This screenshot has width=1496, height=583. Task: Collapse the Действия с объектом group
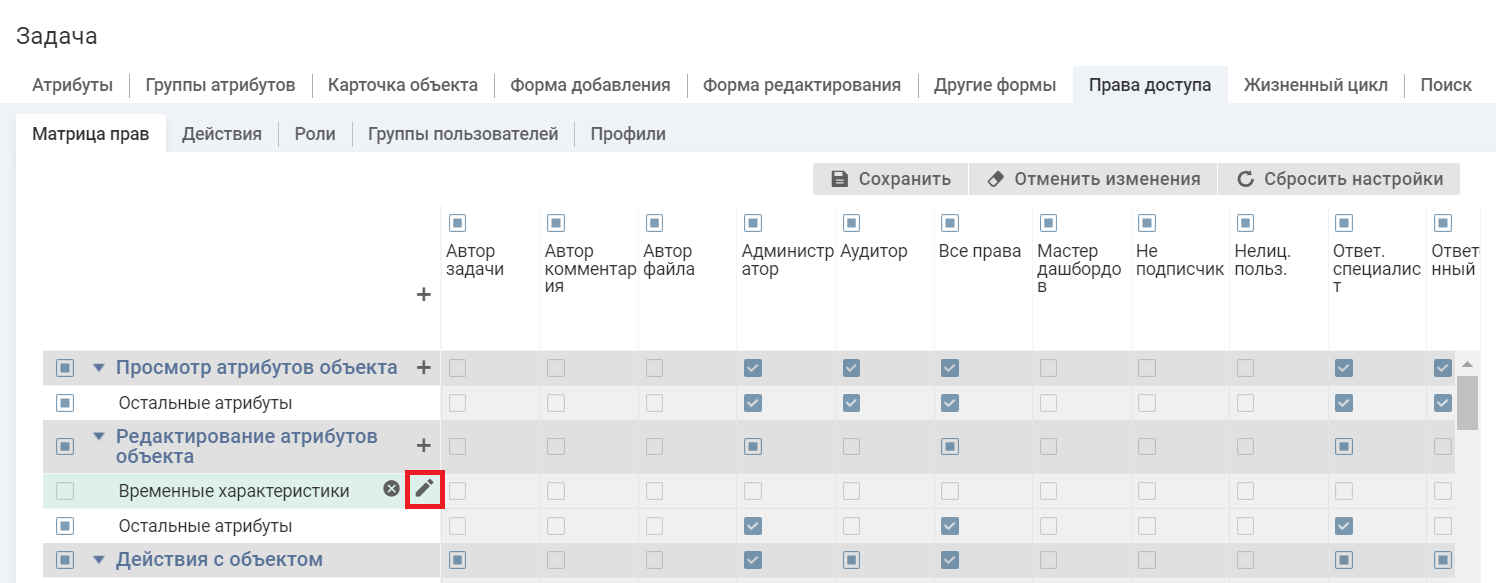[98, 560]
